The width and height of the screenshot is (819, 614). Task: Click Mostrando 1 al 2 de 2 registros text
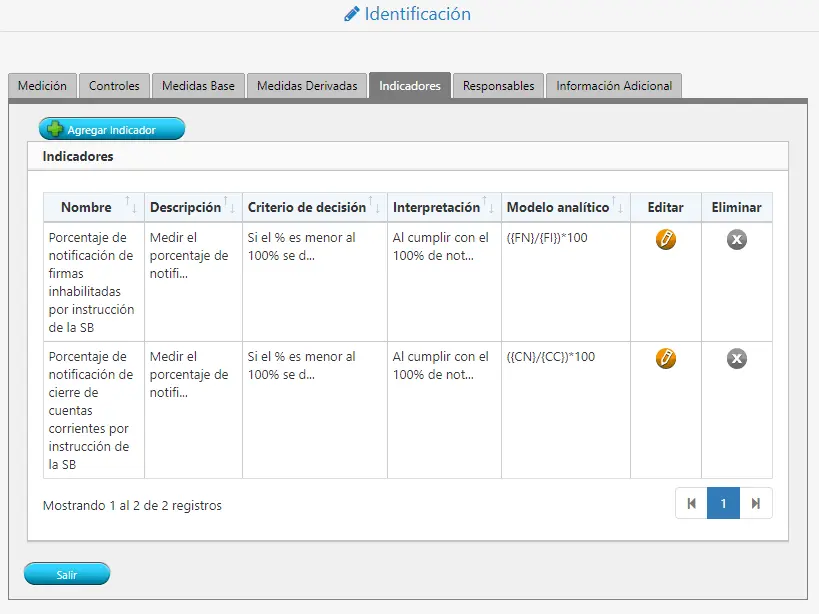point(132,505)
